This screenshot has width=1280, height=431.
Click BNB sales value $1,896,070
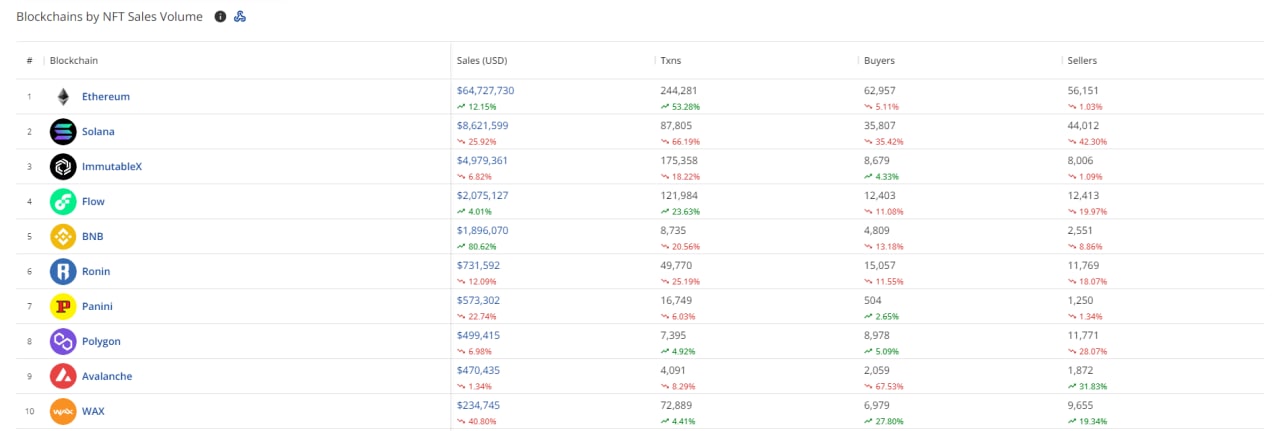pos(483,230)
